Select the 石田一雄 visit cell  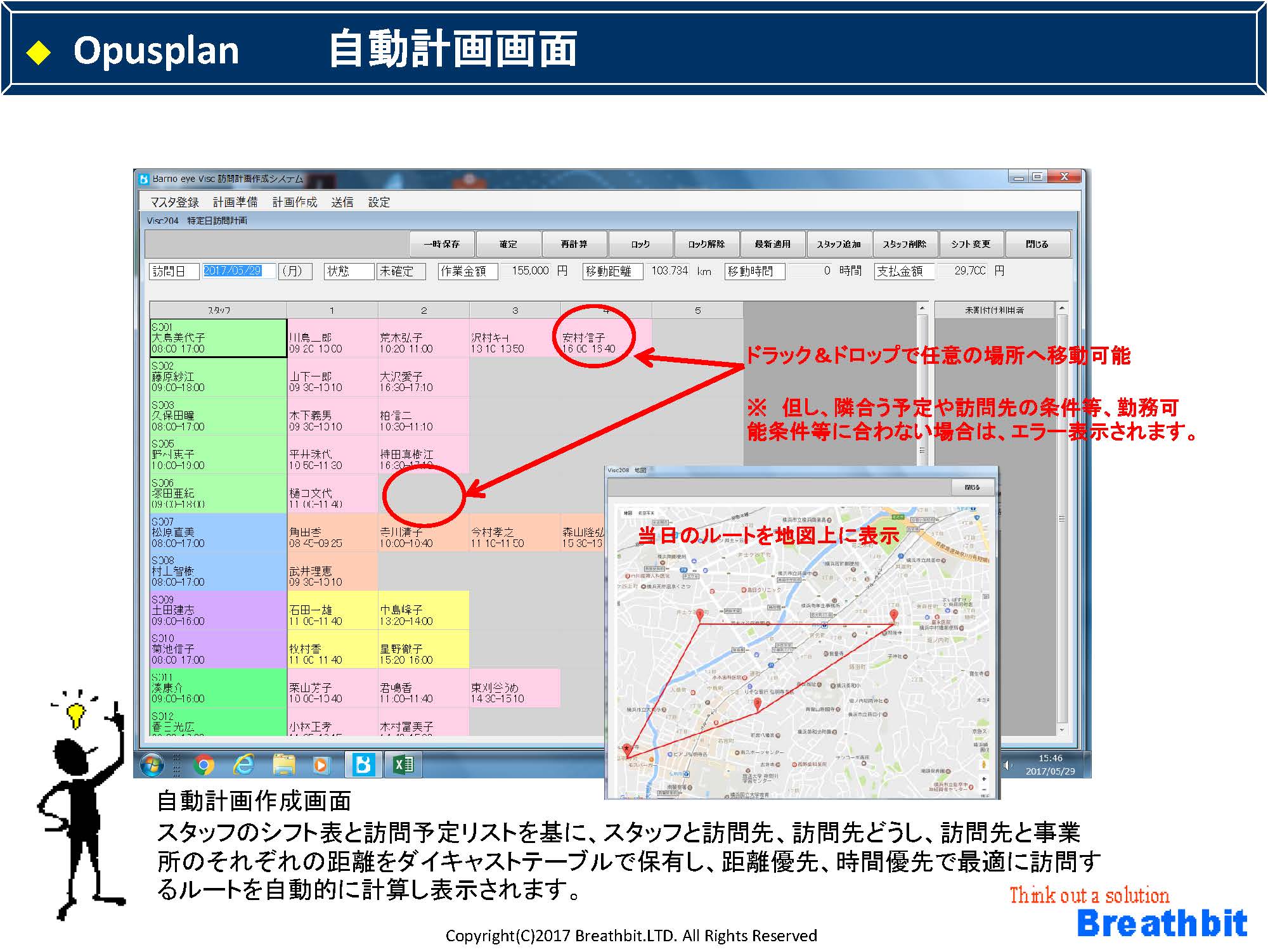coord(332,610)
